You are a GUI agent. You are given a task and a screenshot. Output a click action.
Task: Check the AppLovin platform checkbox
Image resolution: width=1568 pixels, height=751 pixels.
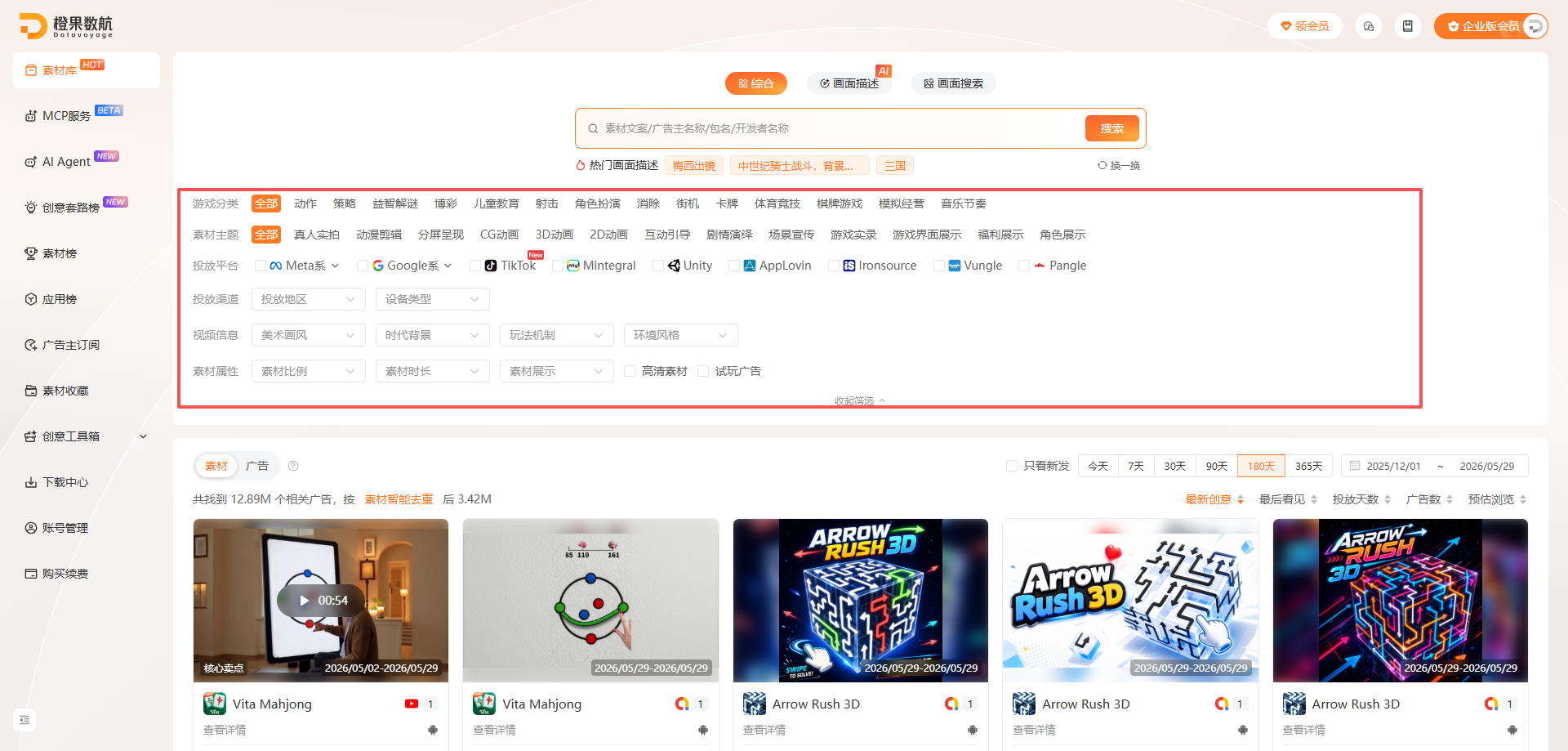734,266
